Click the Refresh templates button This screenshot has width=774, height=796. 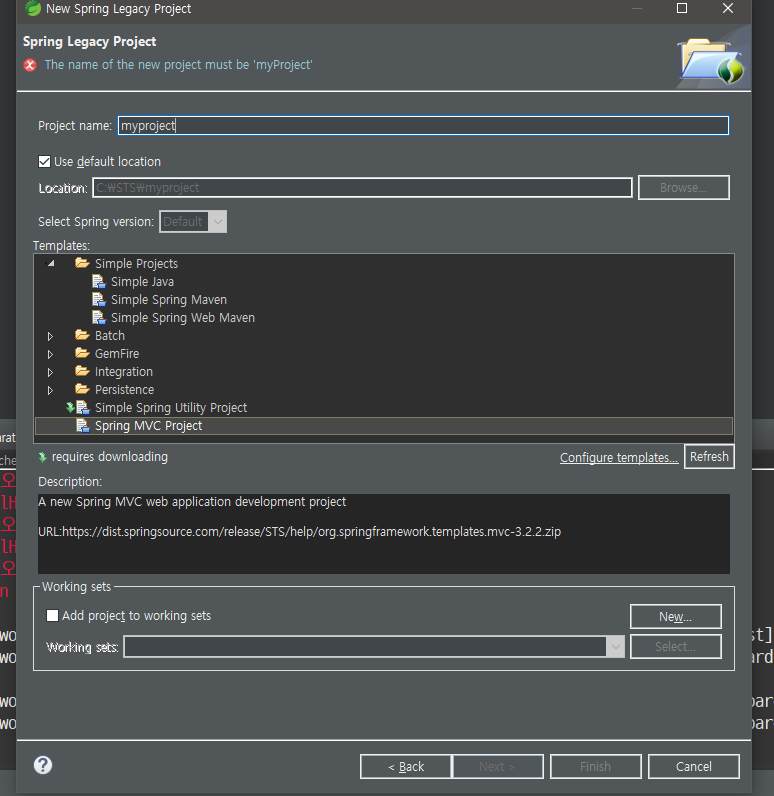pos(709,456)
